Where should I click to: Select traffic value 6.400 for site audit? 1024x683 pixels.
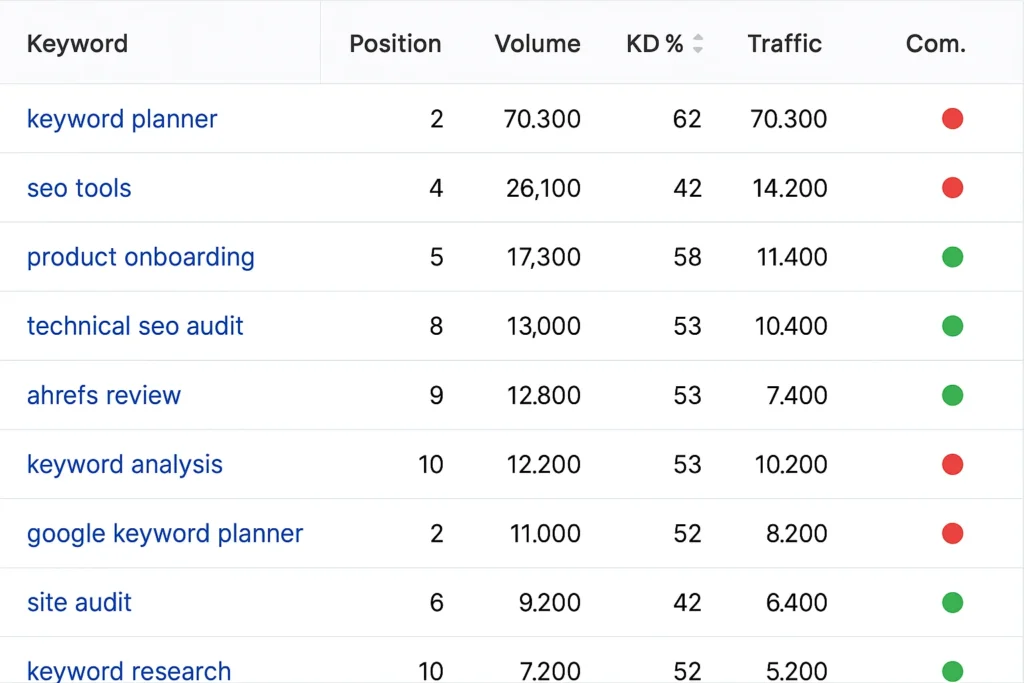pos(797,602)
